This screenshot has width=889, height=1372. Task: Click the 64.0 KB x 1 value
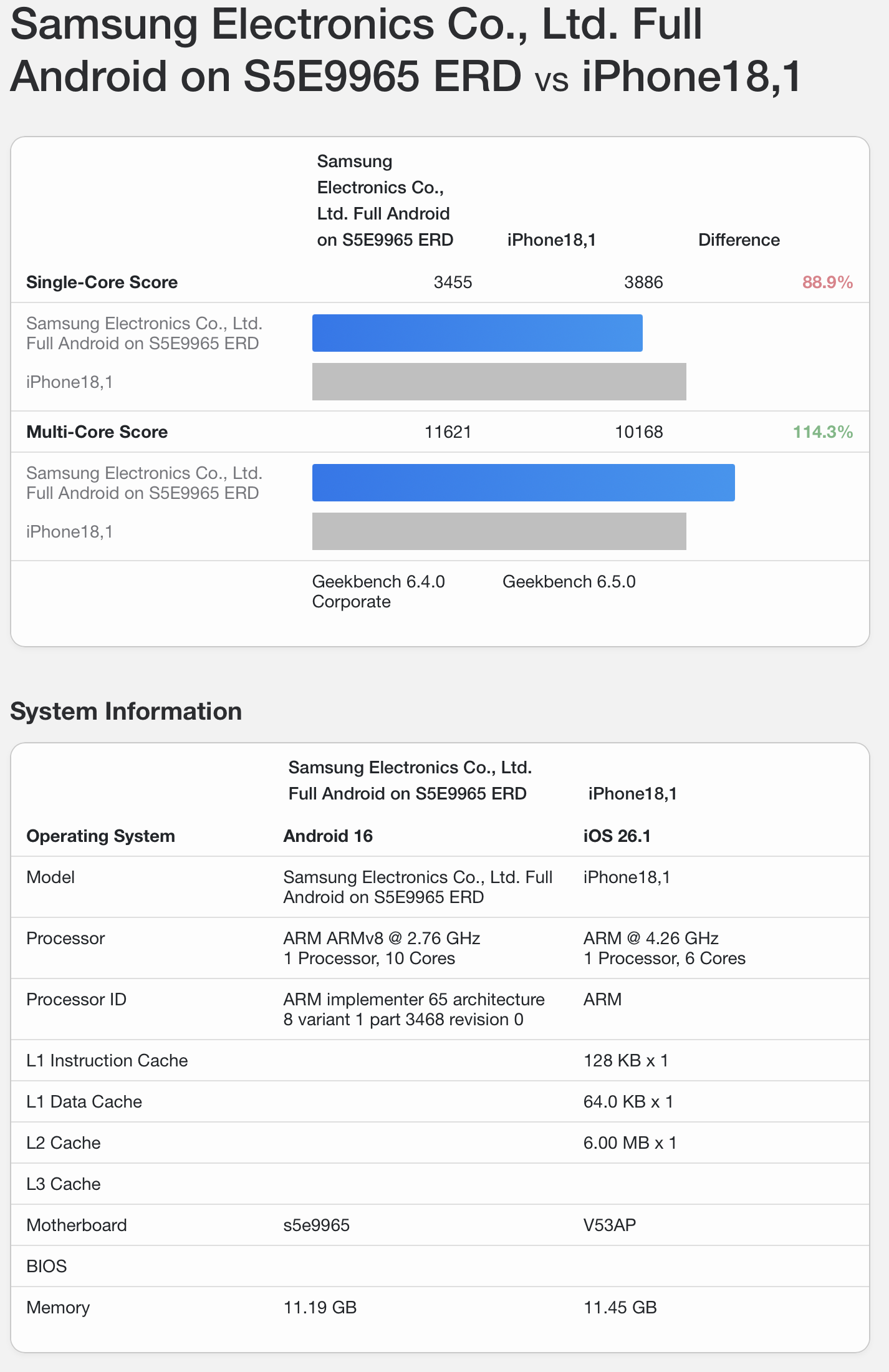(x=628, y=1102)
